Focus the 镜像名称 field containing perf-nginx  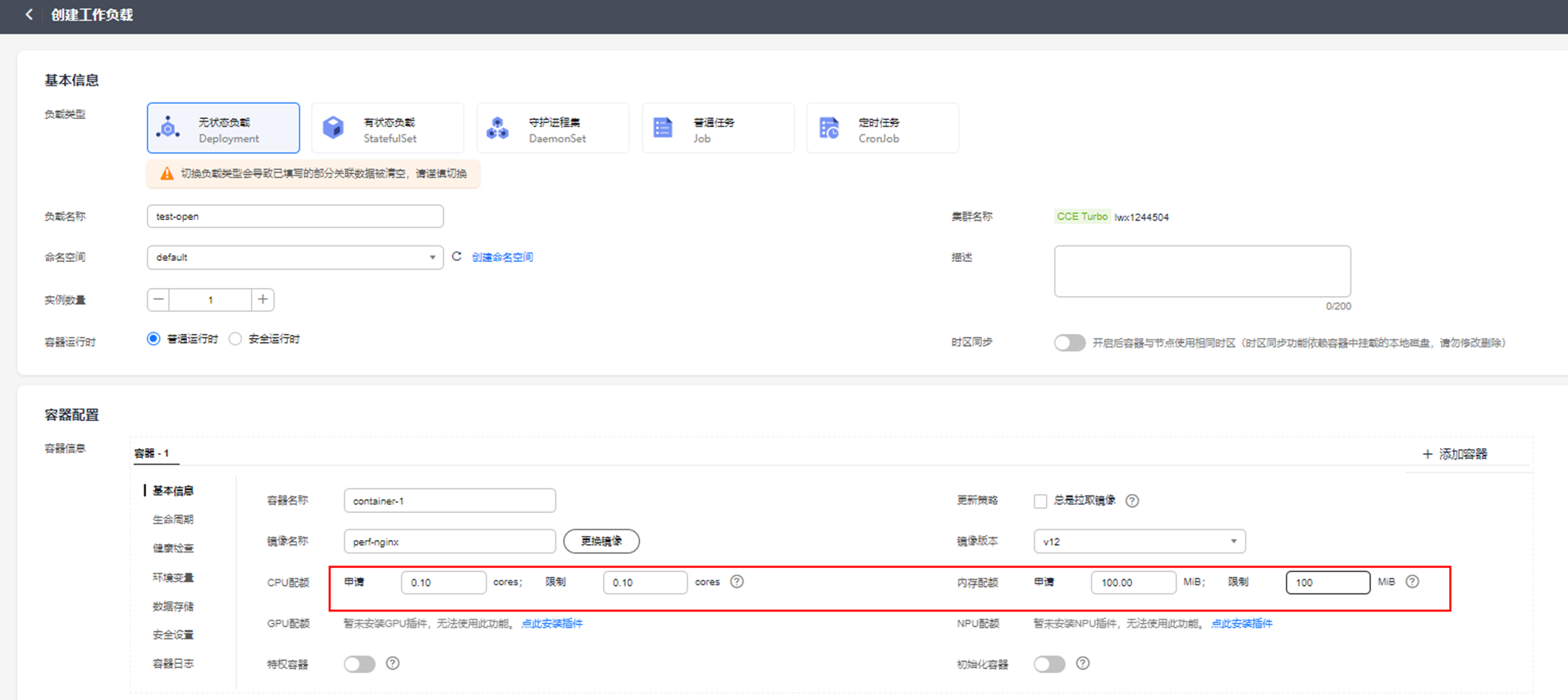point(450,542)
